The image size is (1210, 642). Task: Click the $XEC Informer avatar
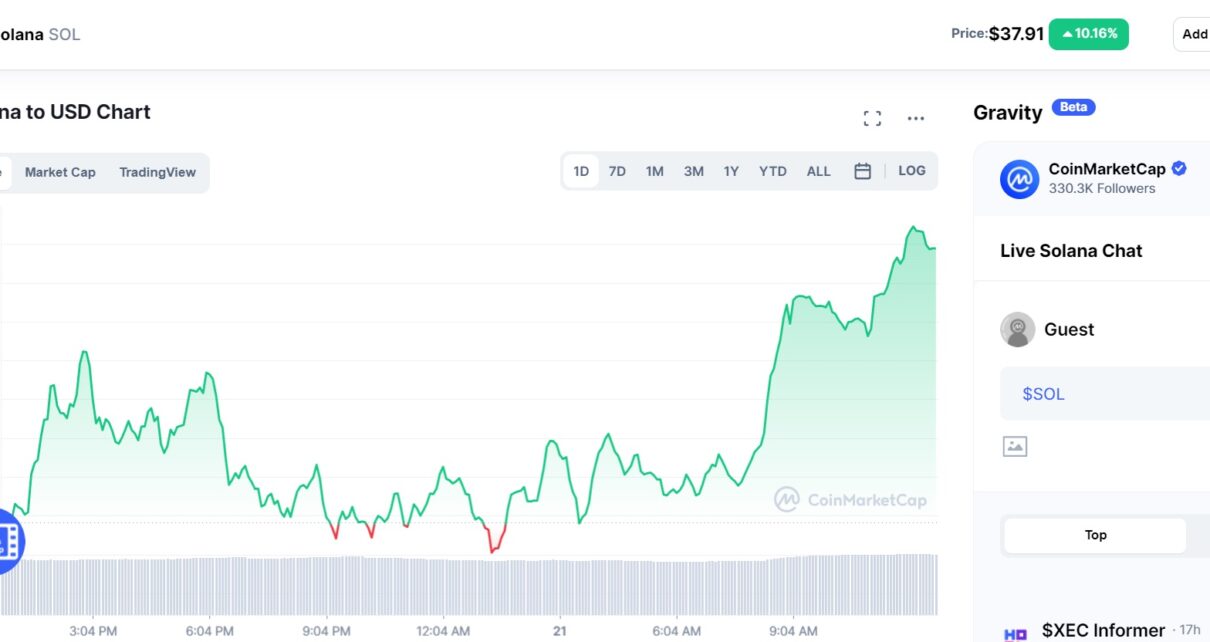click(x=1015, y=633)
